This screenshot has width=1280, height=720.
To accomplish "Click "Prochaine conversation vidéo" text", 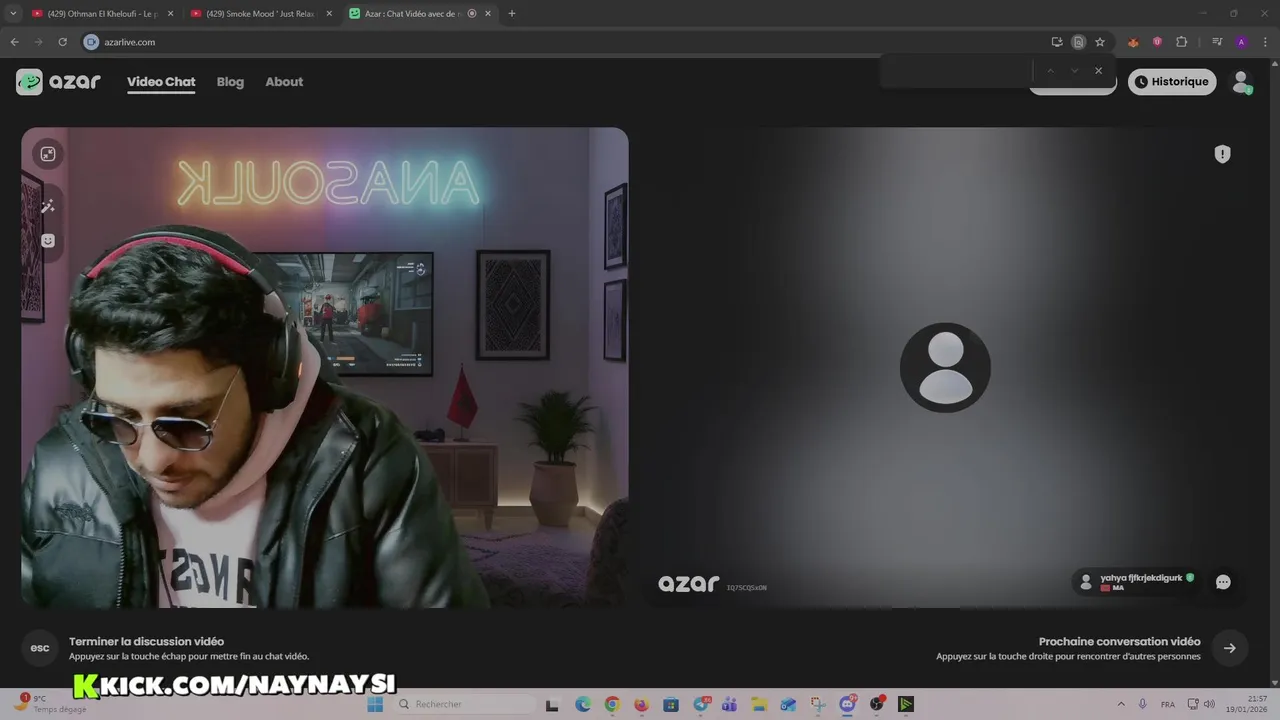I will [x=1119, y=642].
